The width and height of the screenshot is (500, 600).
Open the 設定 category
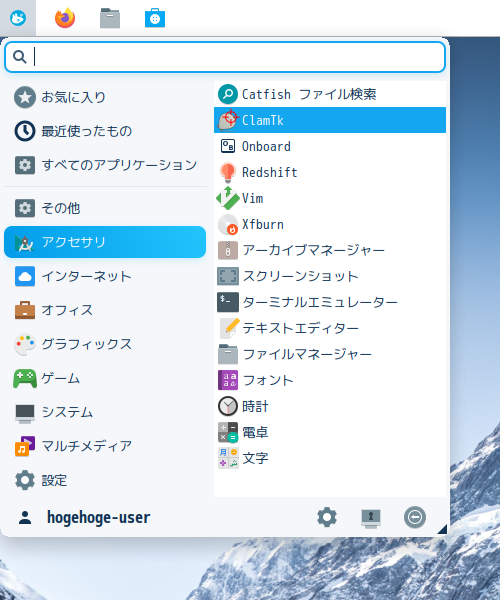point(105,480)
